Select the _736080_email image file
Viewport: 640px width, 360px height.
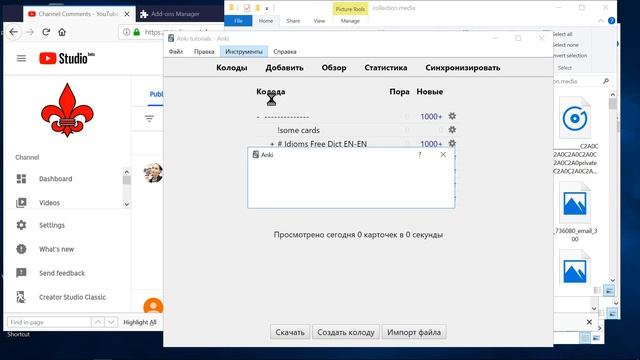point(575,212)
